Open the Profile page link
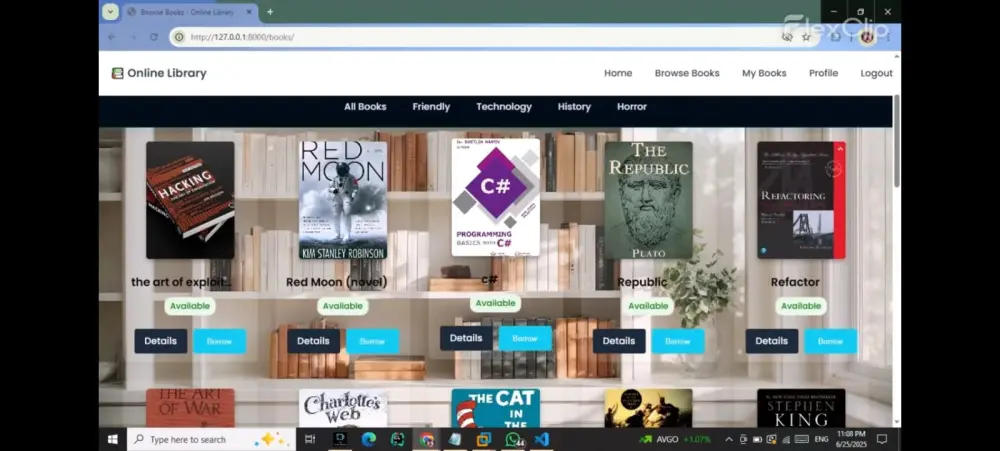 (x=823, y=73)
